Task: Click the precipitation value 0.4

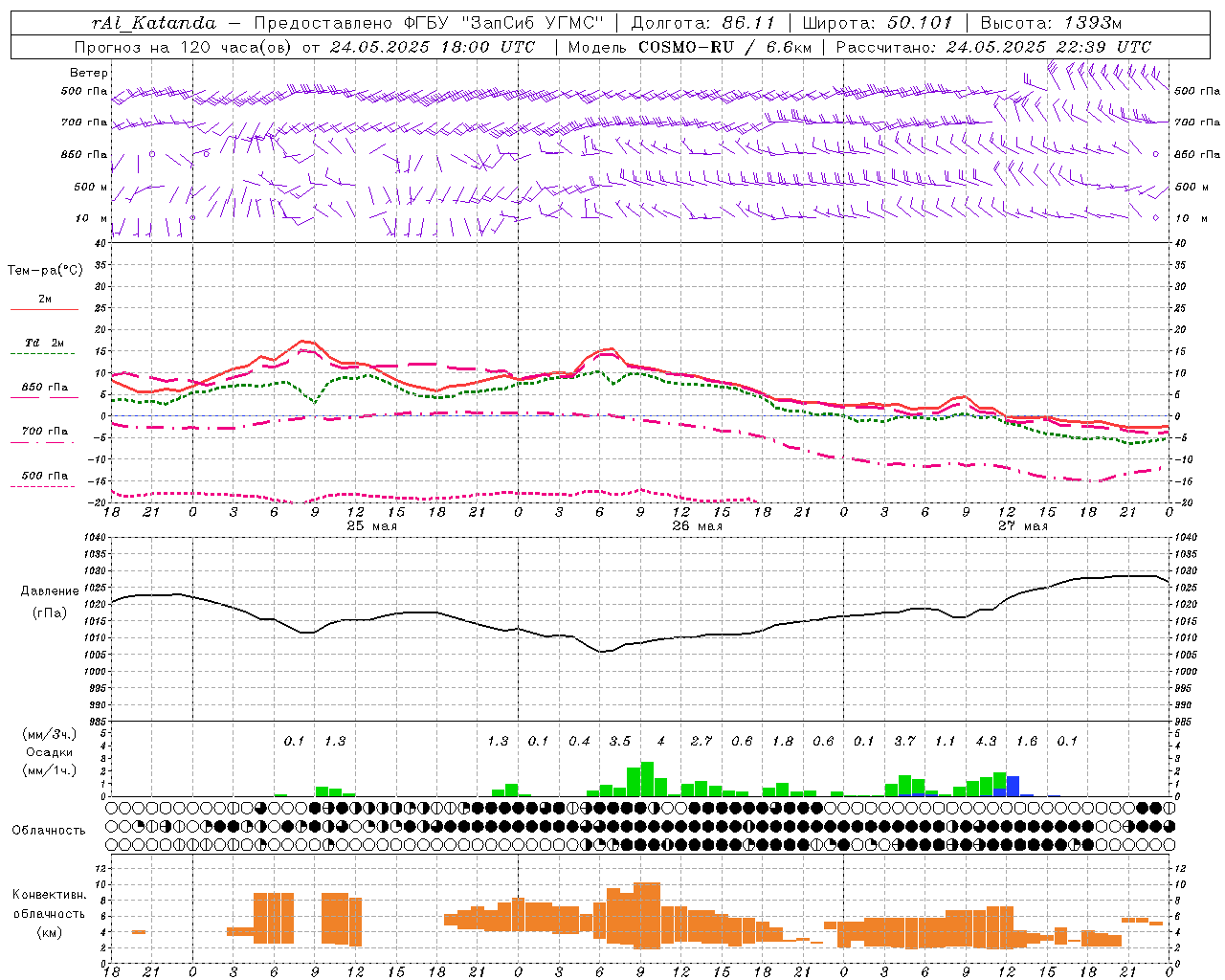Action: pos(579,741)
